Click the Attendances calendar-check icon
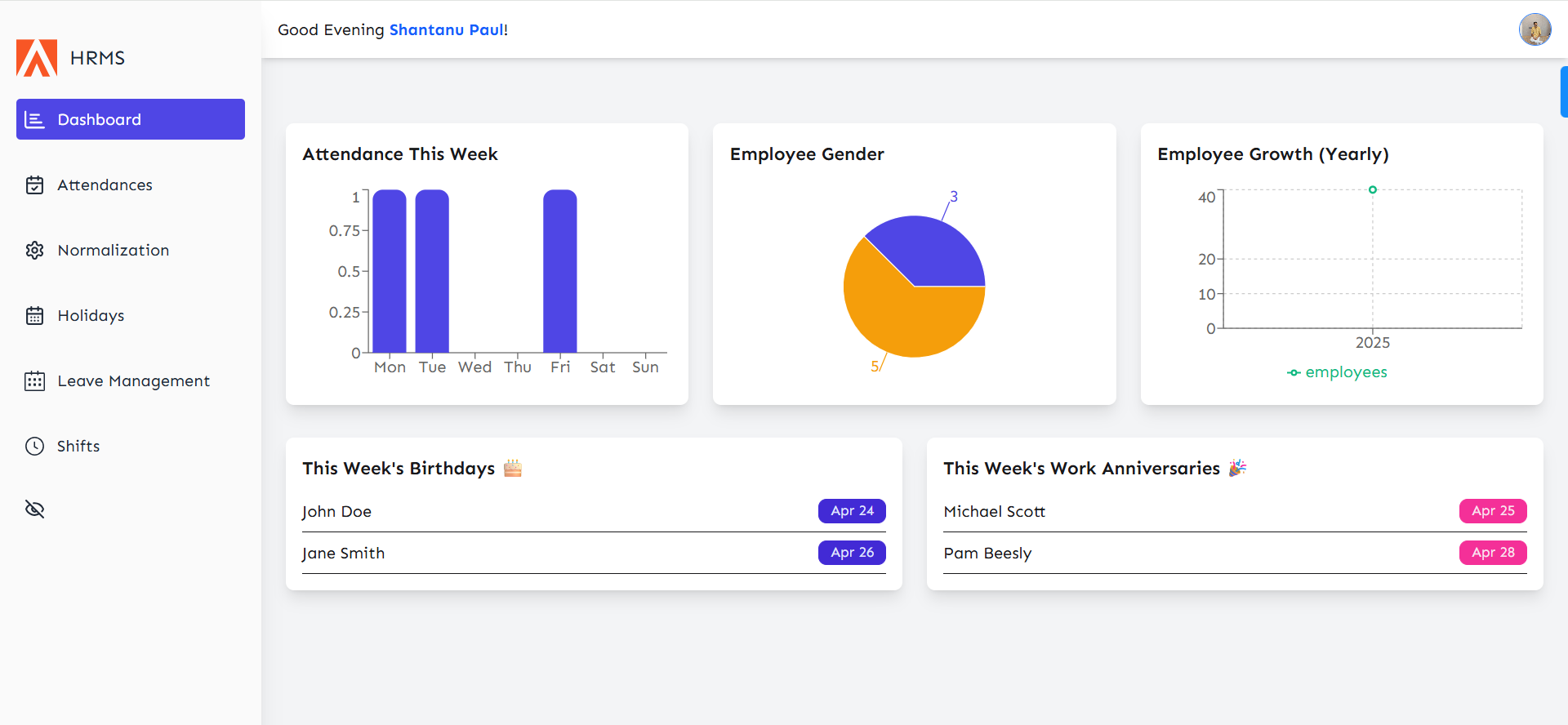1568x725 pixels. click(34, 185)
